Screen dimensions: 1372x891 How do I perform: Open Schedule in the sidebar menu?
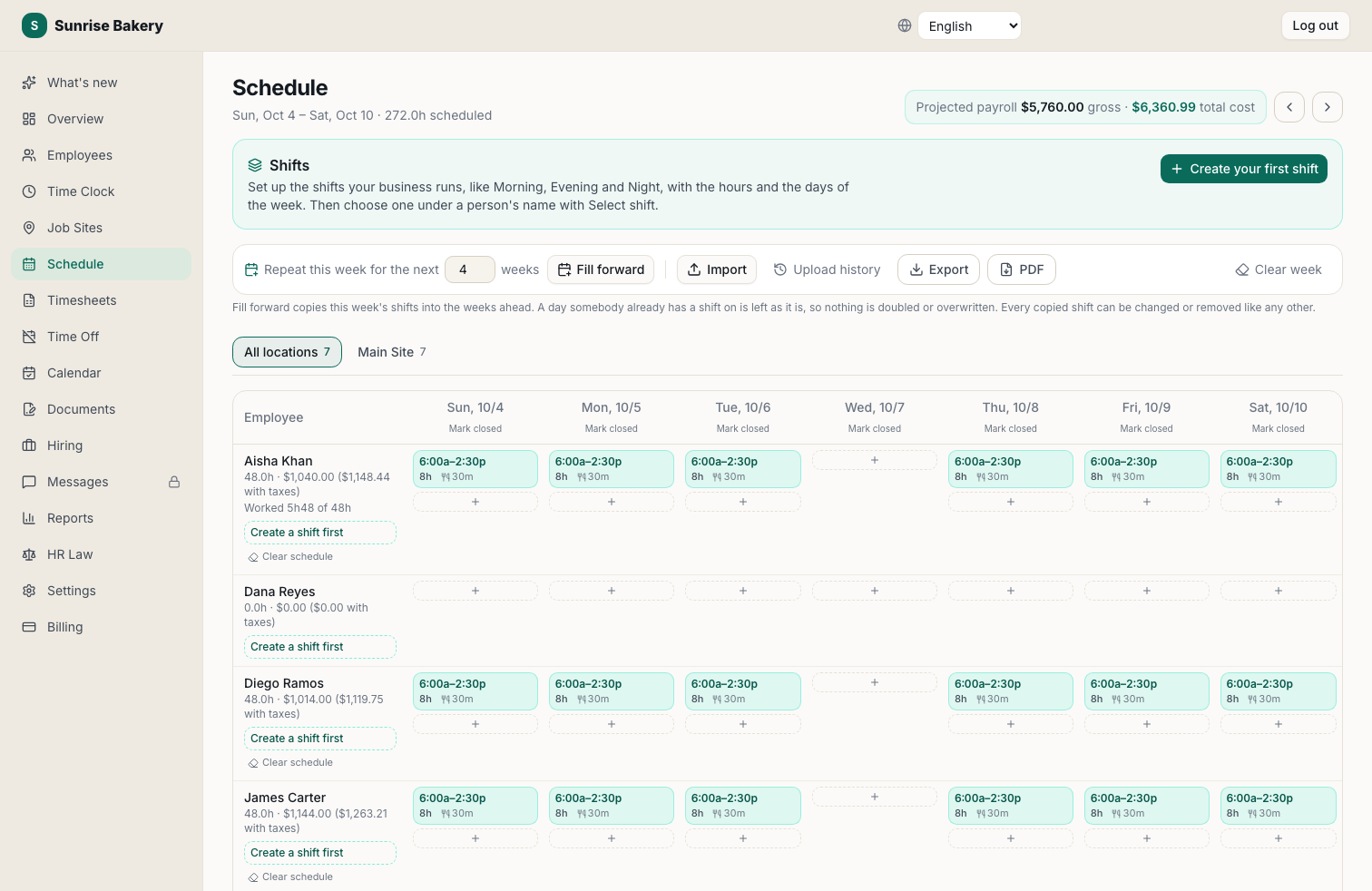102,264
